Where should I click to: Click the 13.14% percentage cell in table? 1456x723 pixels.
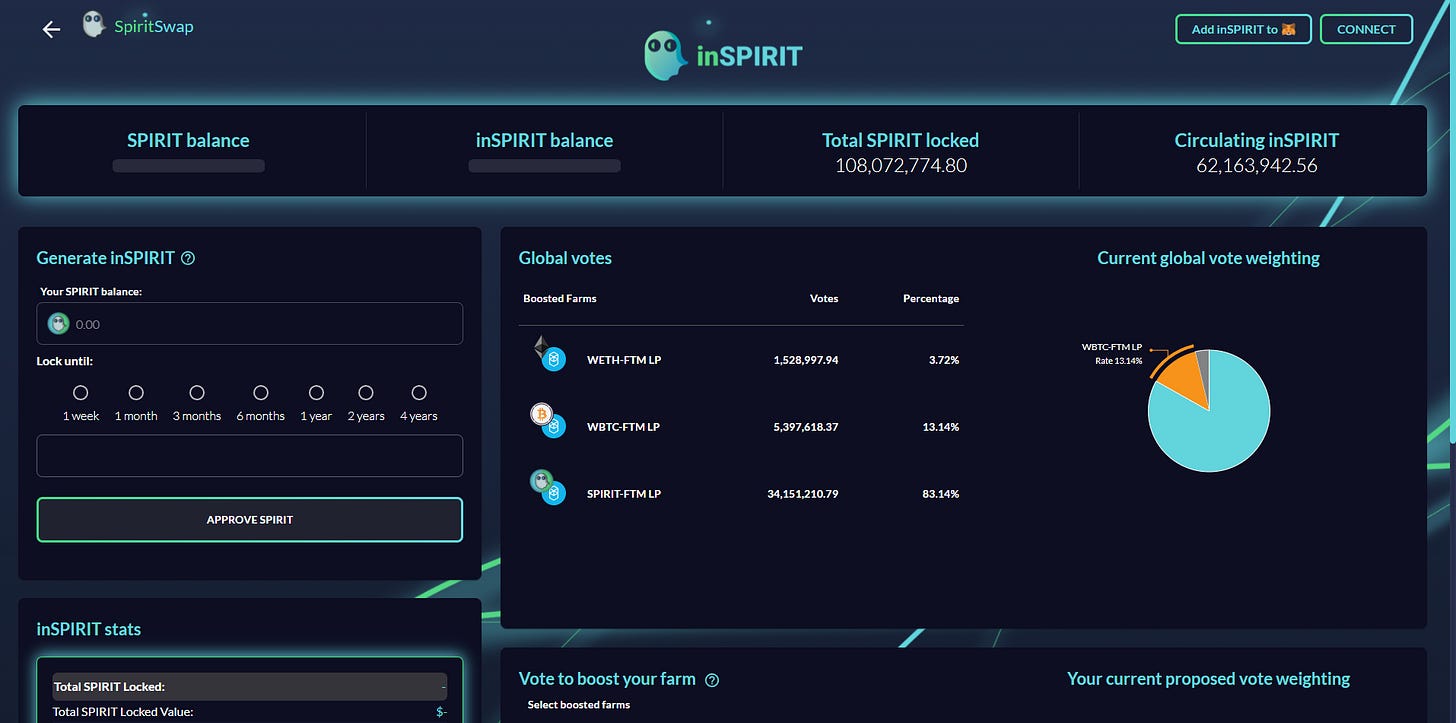[x=941, y=427]
